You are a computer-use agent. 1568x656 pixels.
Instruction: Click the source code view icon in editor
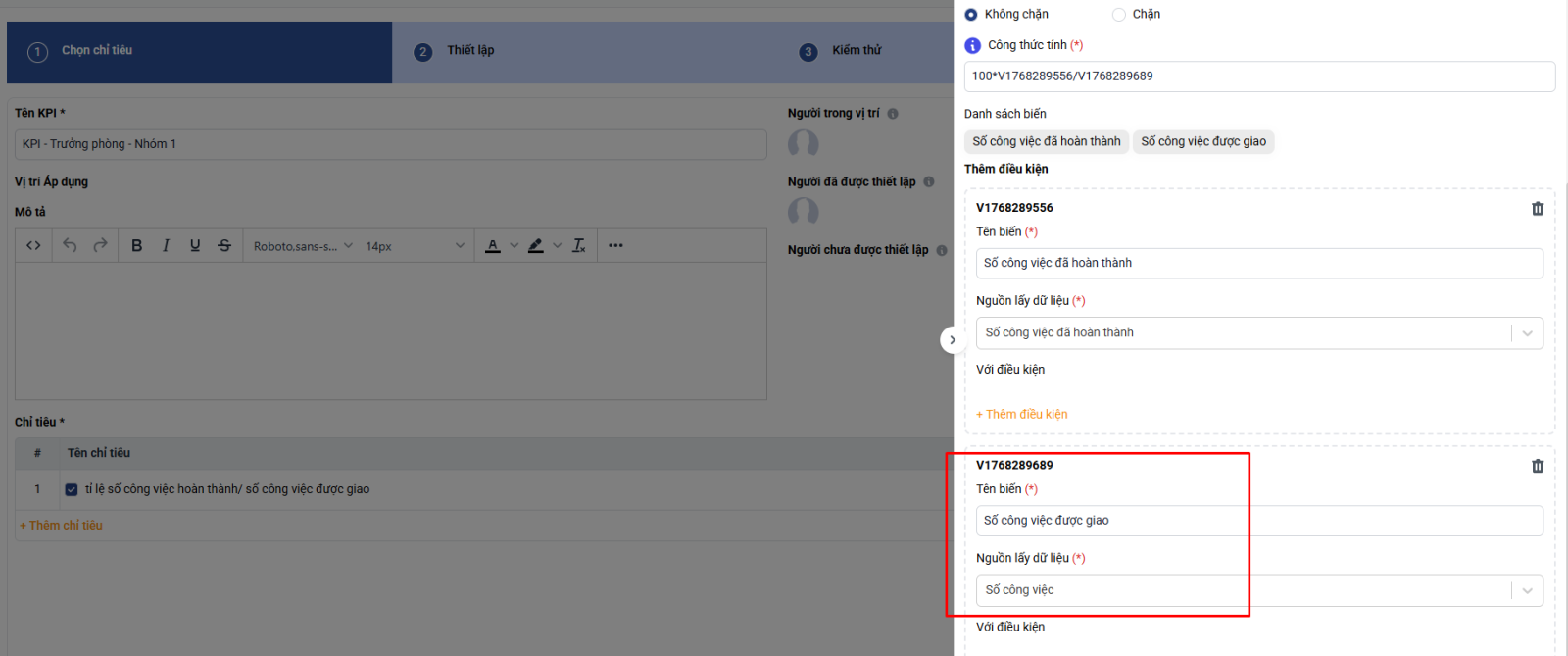click(33, 246)
